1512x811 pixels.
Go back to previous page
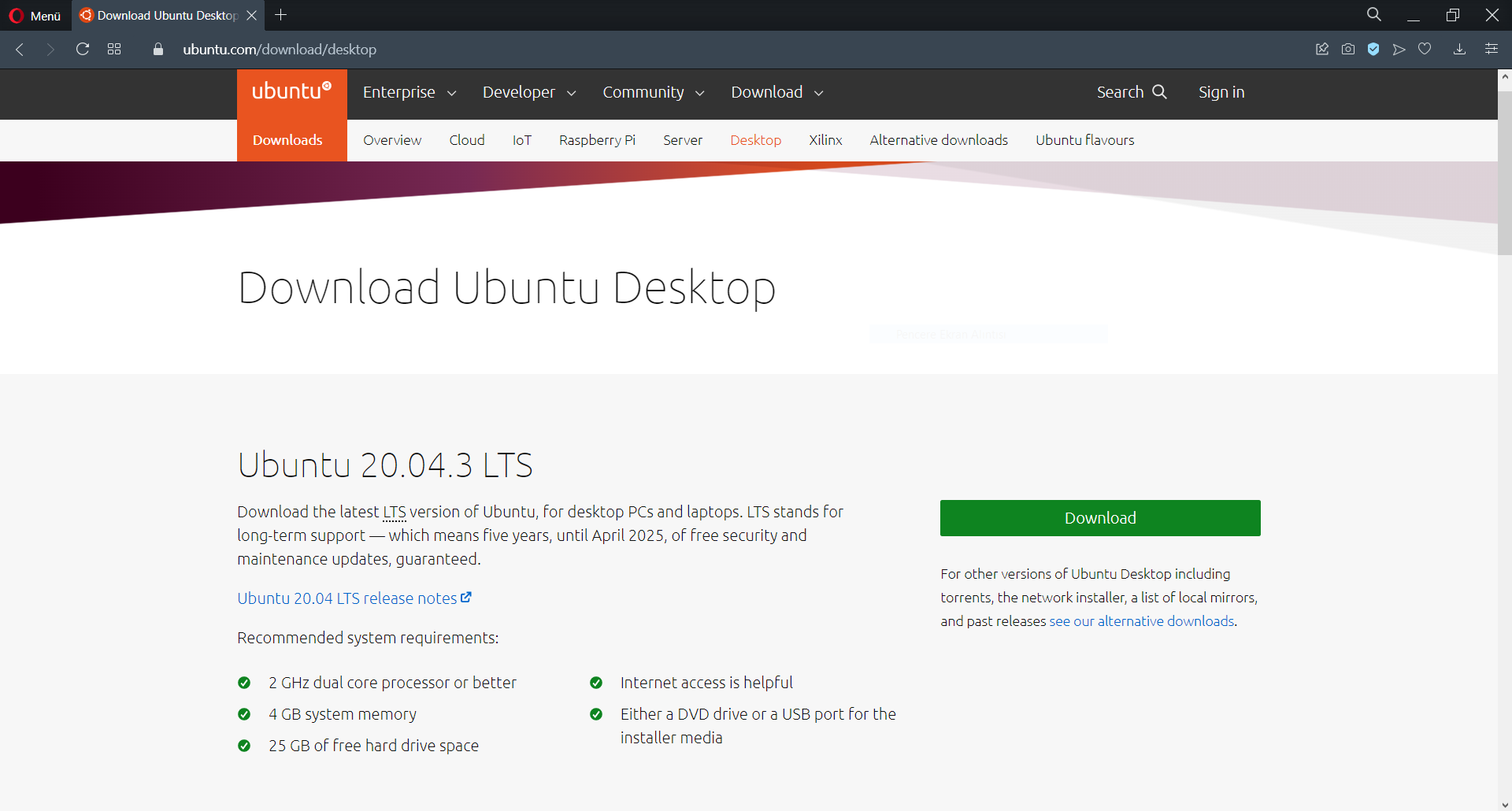click(x=20, y=50)
